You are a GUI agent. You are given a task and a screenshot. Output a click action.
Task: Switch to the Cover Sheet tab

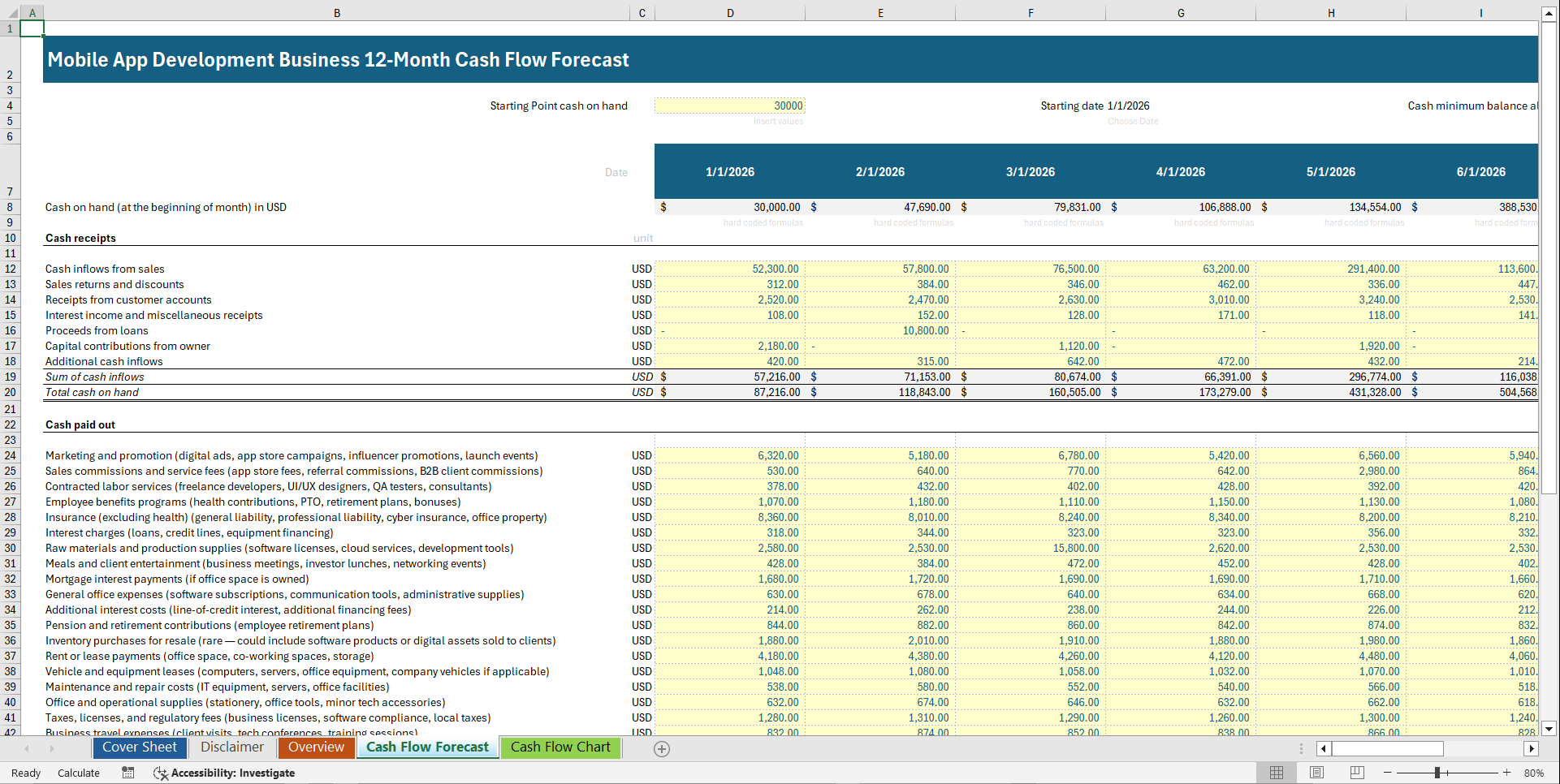[139, 747]
